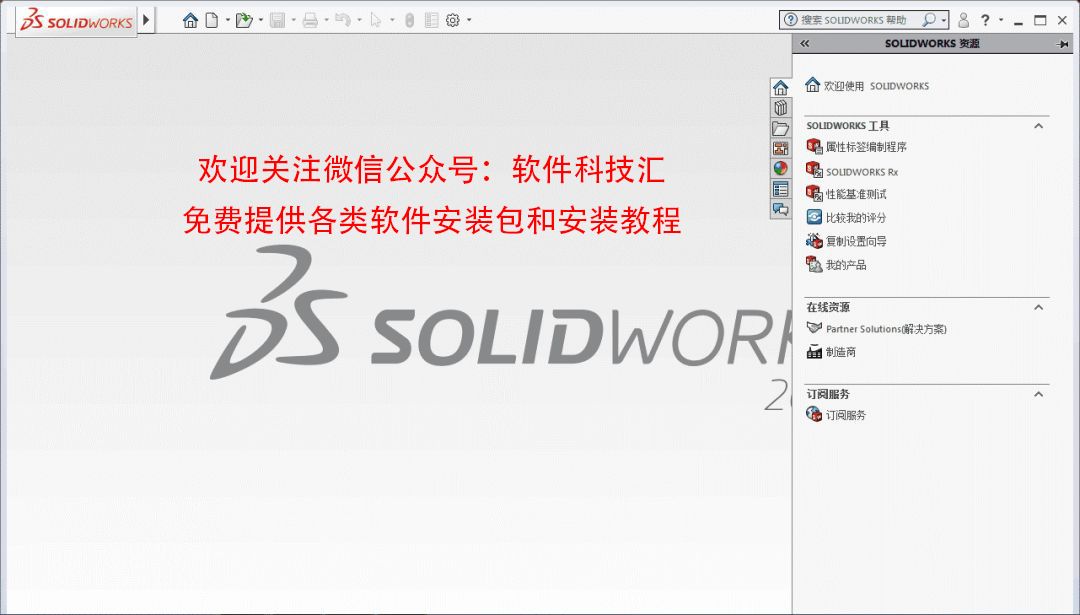Open the Options gear icon

point(453,20)
